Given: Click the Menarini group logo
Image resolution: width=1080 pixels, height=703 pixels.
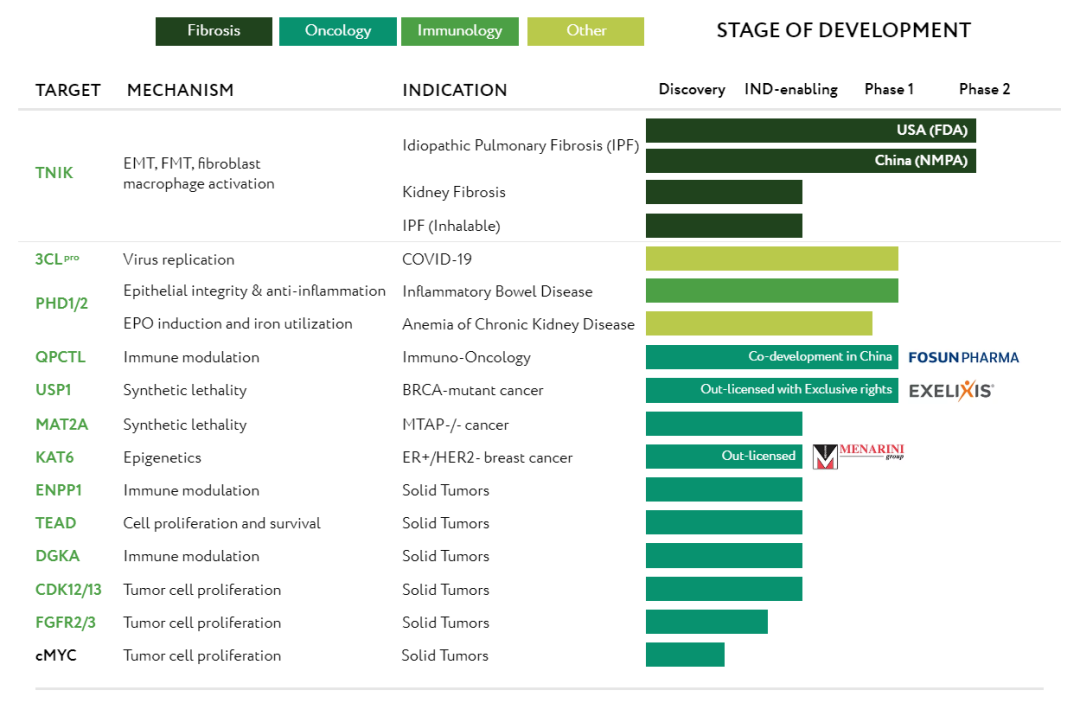Looking at the screenshot, I should (858, 457).
